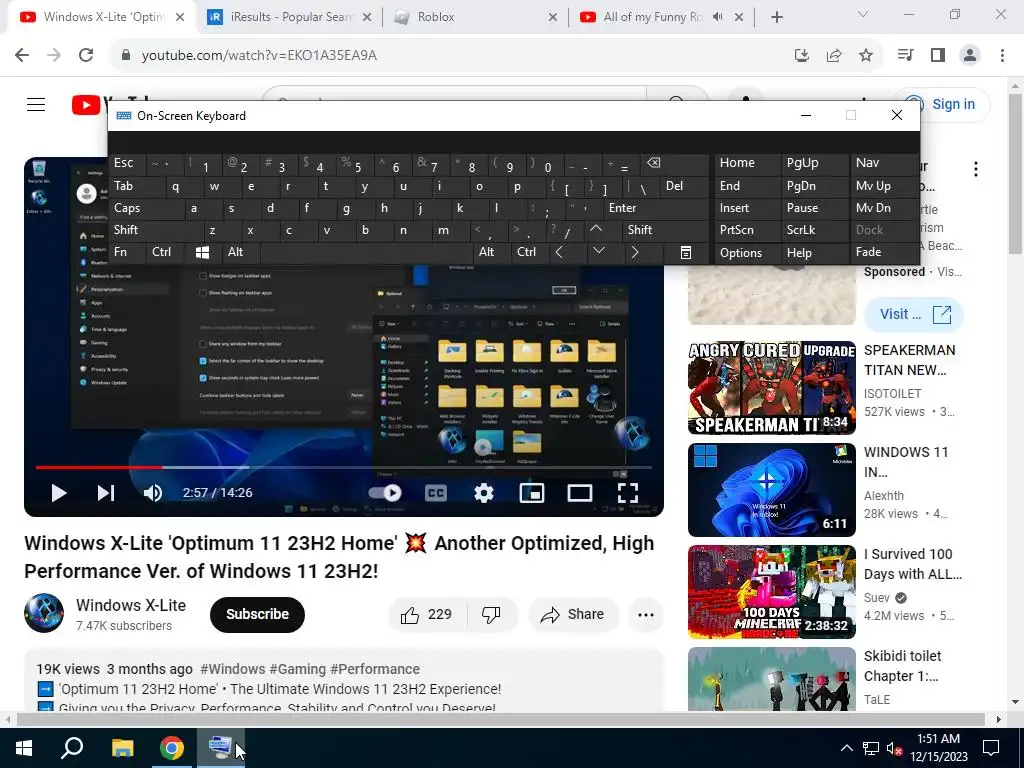Sign in to YouTube
This screenshot has height=768, width=1024.
(942, 104)
